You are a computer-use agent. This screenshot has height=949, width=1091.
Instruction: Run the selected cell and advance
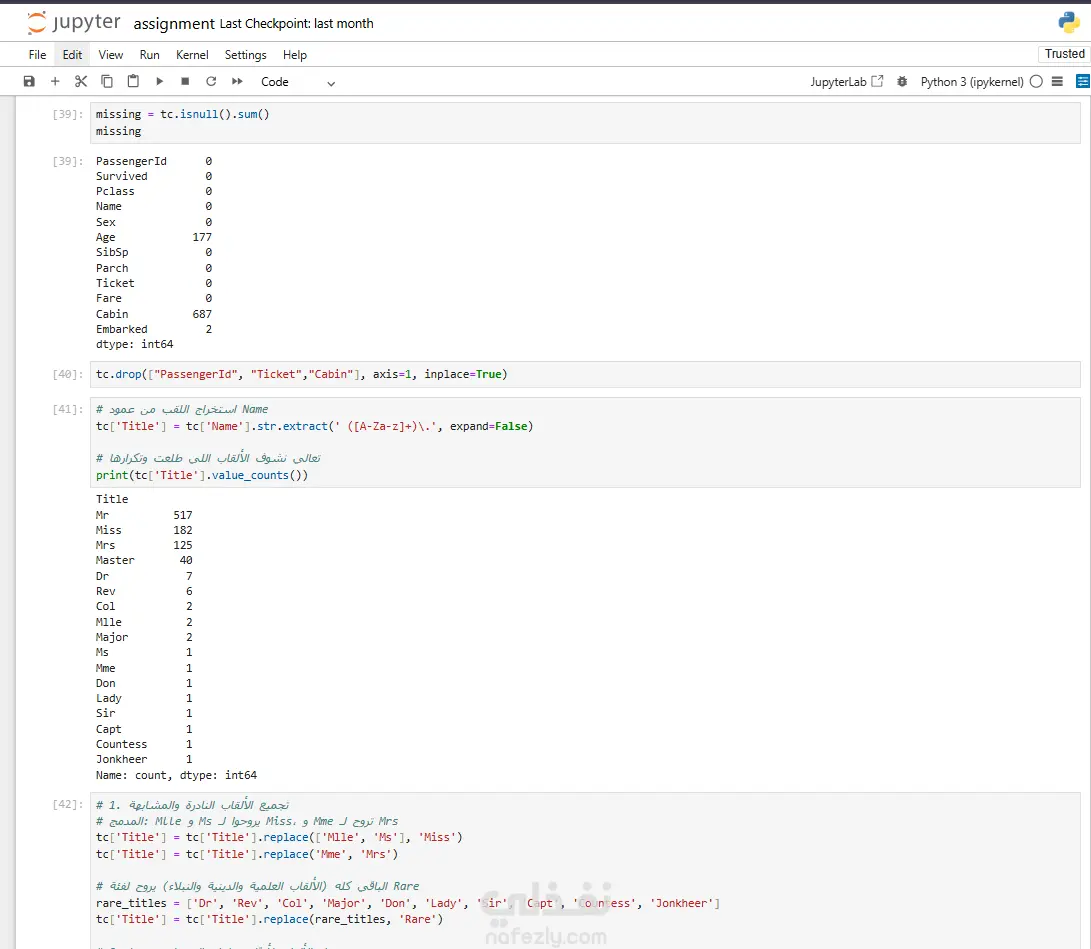click(159, 81)
